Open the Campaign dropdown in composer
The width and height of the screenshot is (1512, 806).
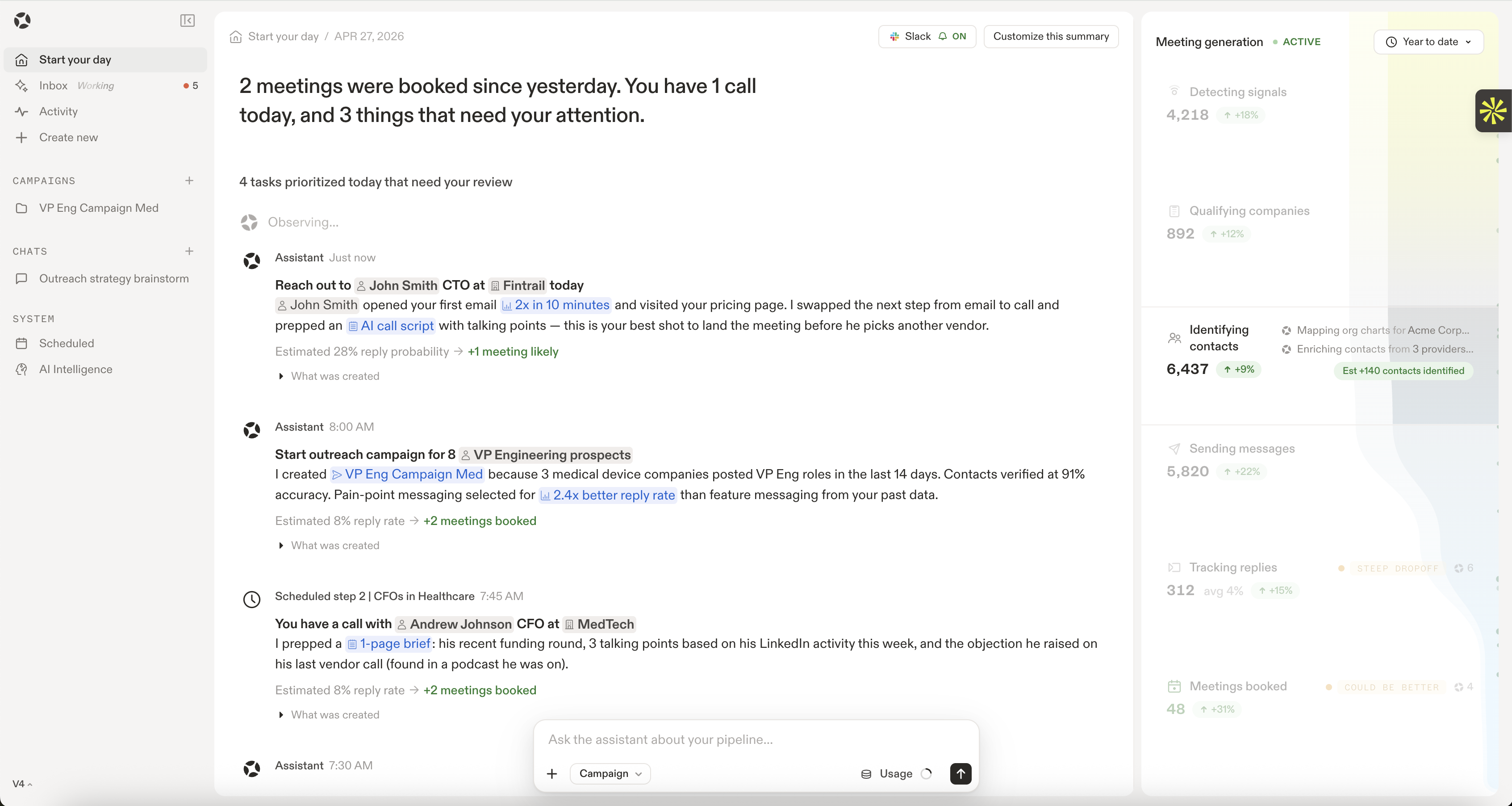[610, 774]
